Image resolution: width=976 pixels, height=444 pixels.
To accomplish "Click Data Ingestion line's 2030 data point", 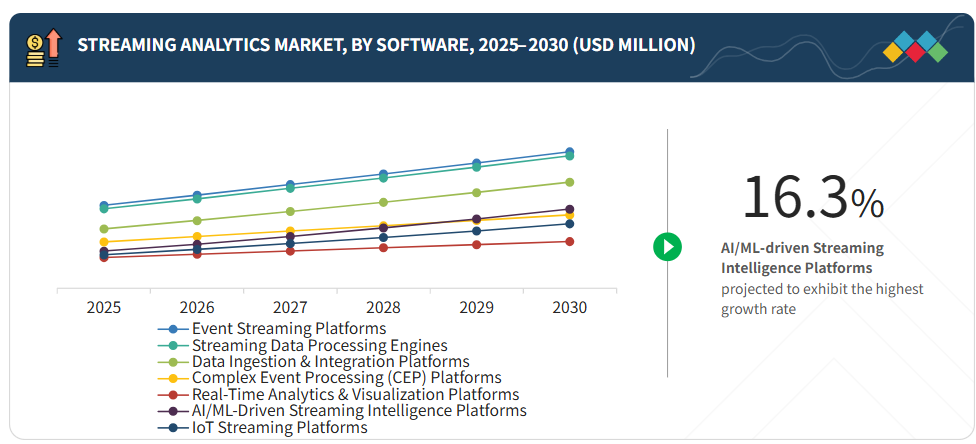I will [569, 182].
